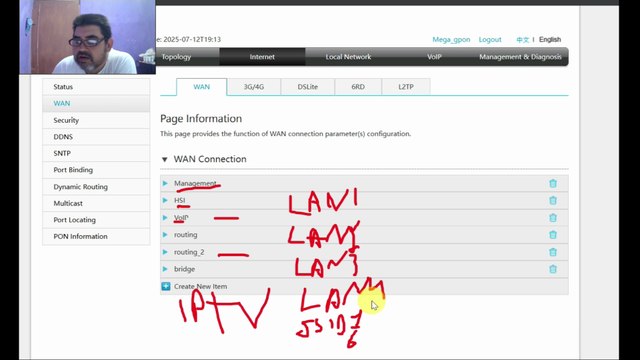Viewport: 640px width, 360px height.
Task: Expand the VoIP connection entry
Action: point(165,218)
